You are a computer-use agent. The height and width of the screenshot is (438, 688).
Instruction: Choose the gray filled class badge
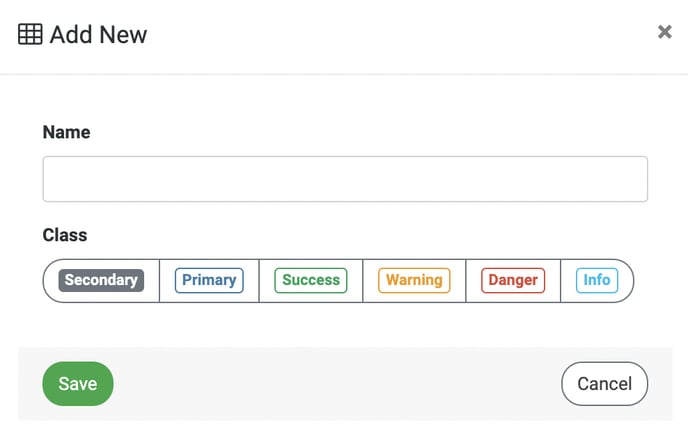101,280
